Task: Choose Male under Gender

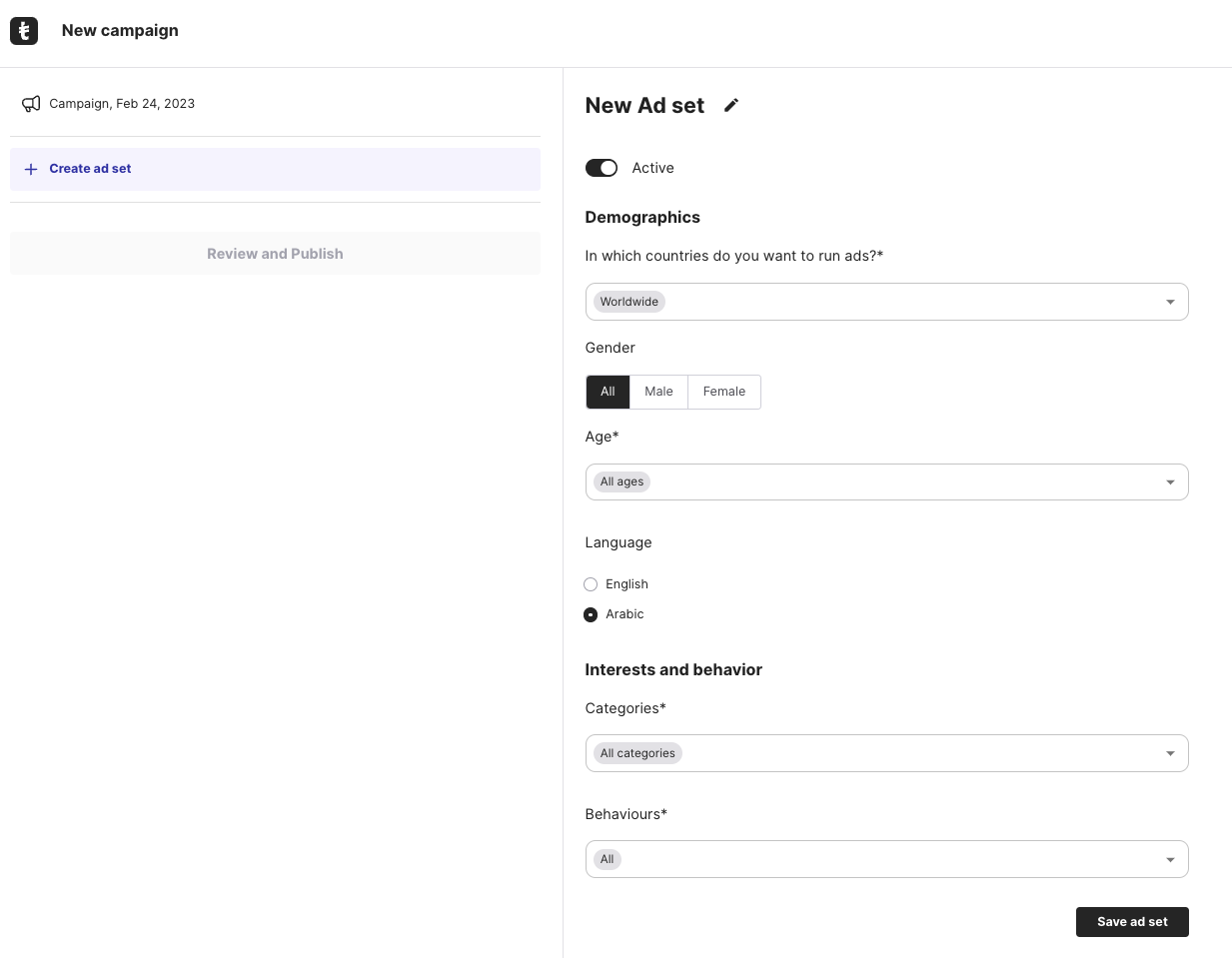Action: pyautogui.click(x=658, y=392)
